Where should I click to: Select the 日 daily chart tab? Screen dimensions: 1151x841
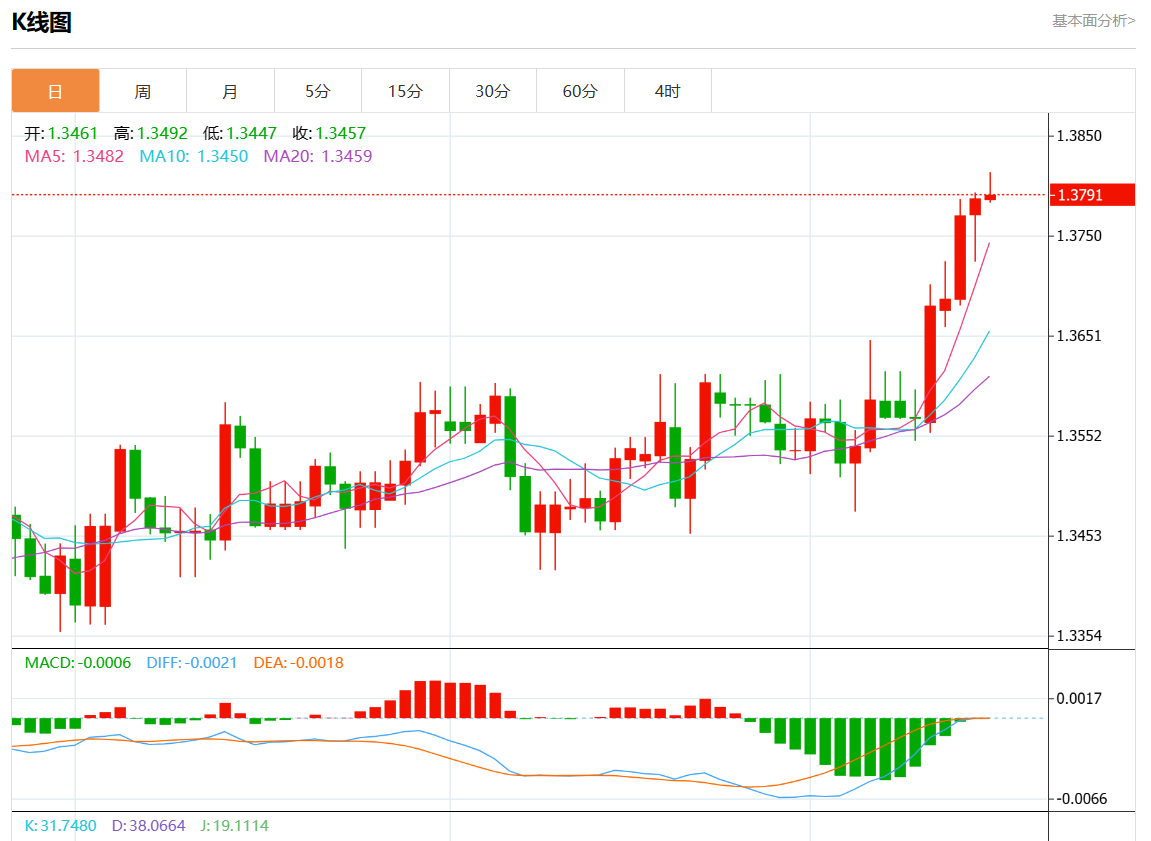pos(56,91)
